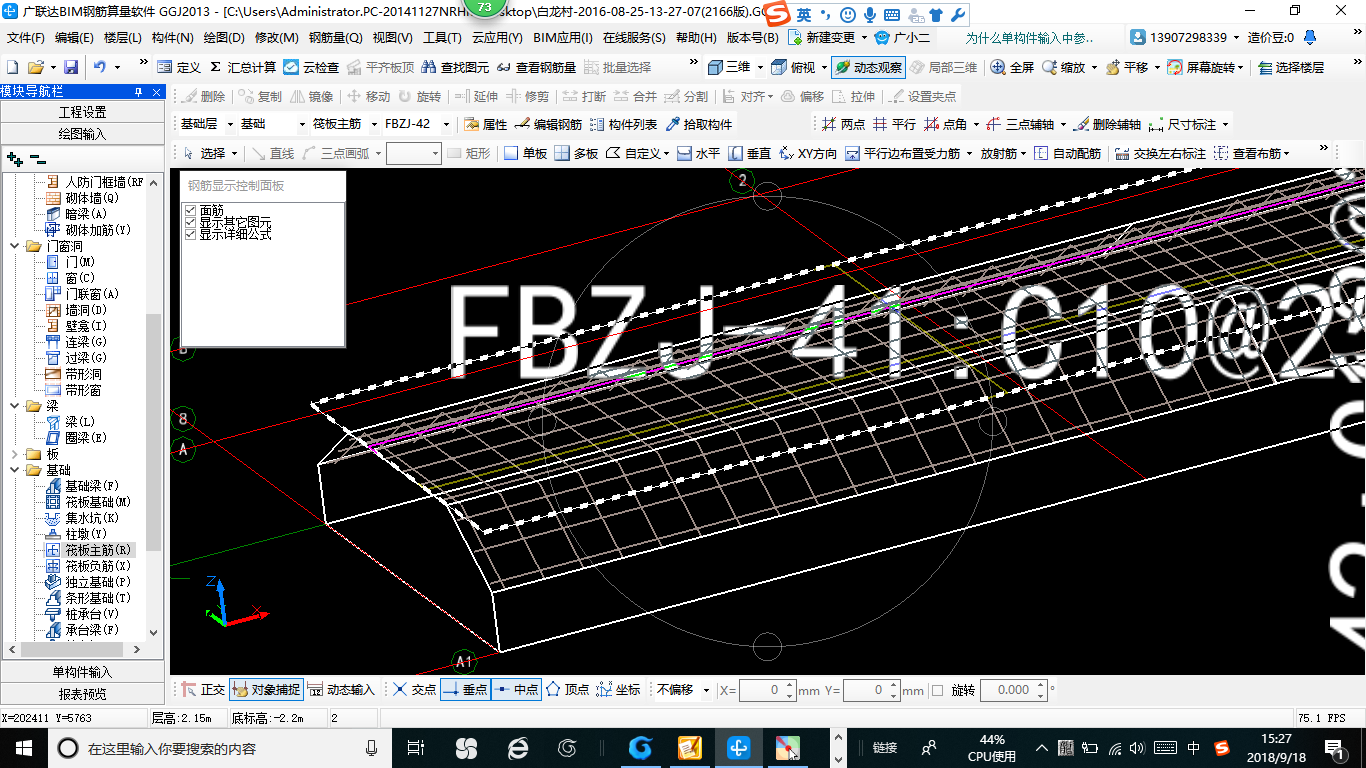
Task: Open Windows Start menu
Action: (23, 748)
